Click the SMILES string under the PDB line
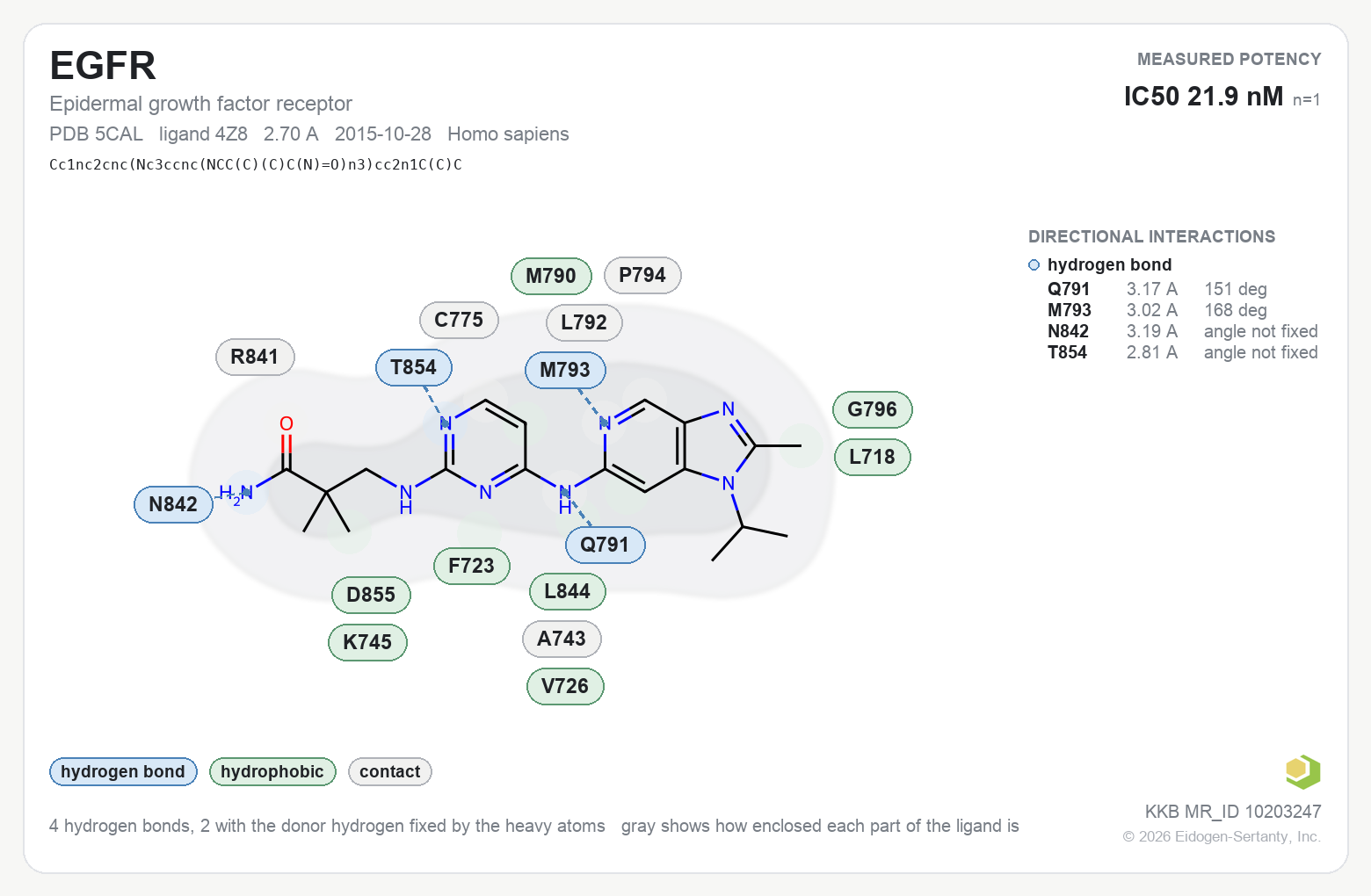1371x896 pixels. [256, 164]
